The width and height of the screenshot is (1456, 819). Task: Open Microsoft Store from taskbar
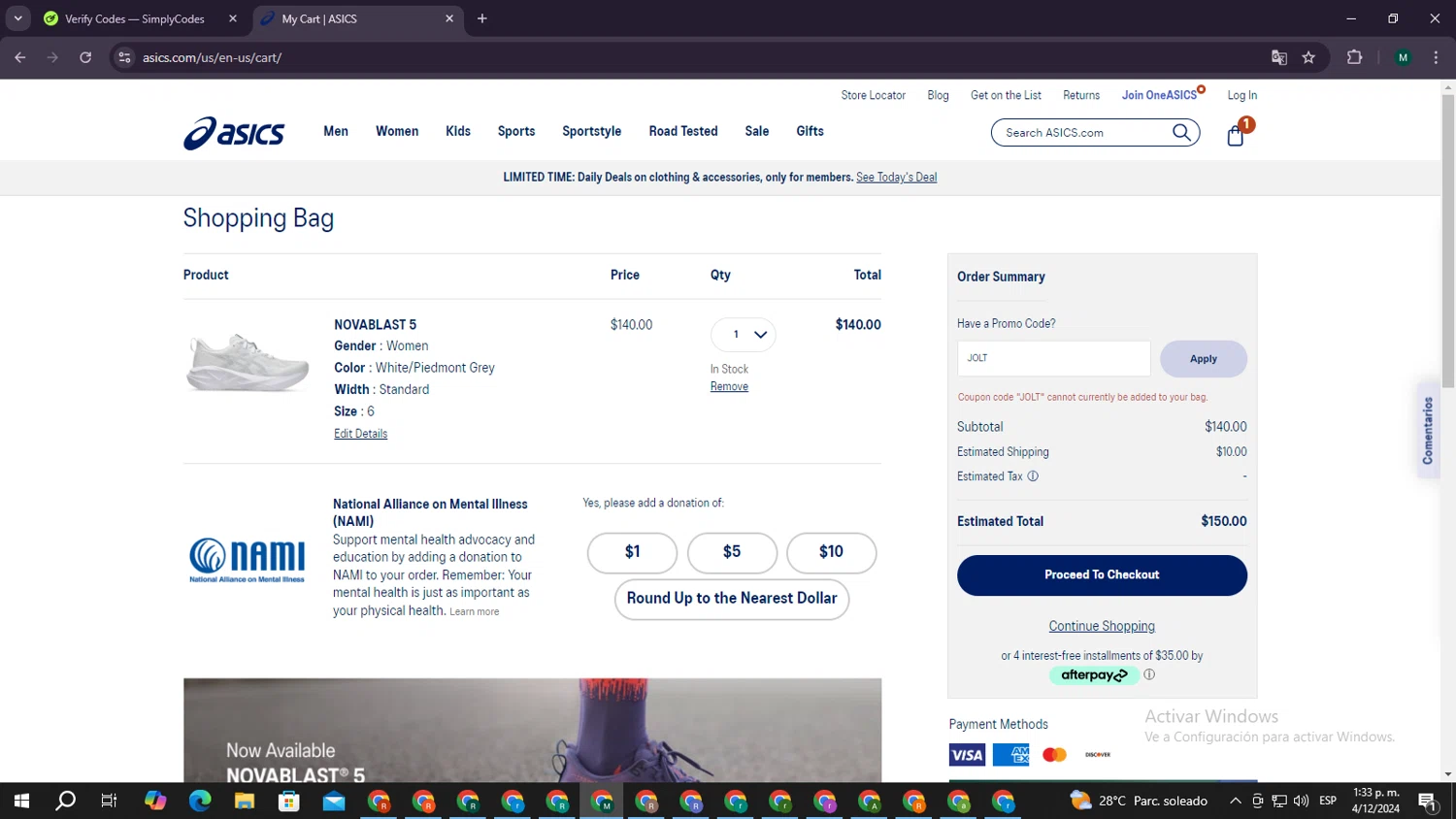point(289,801)
